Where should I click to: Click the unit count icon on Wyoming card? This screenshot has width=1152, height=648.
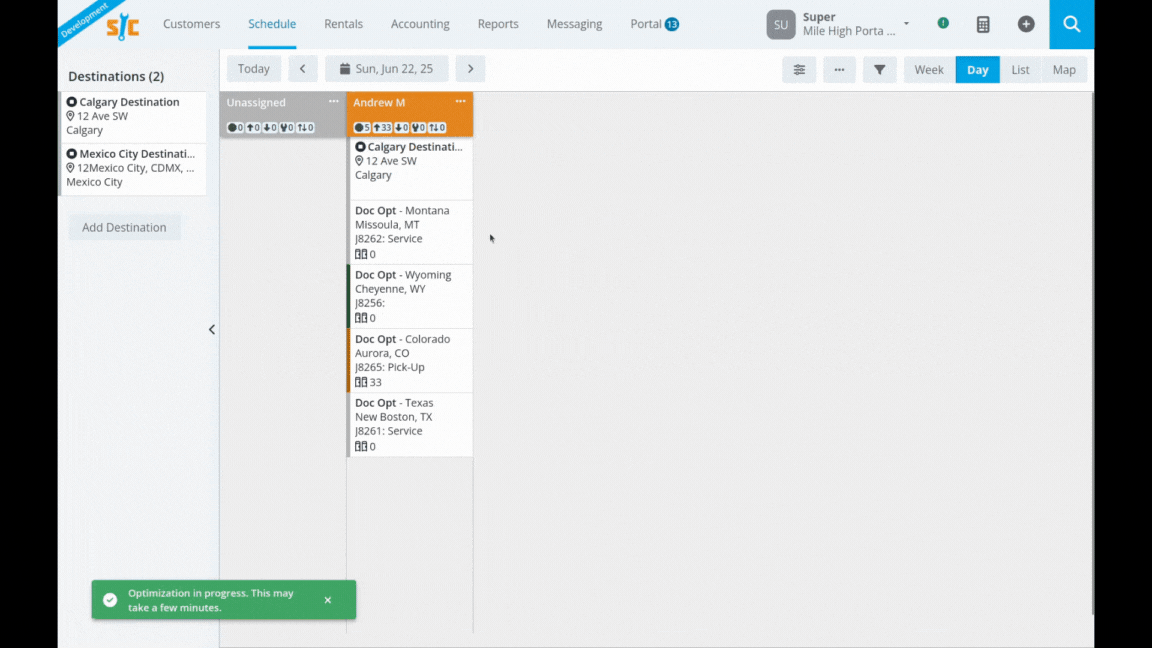(x=361, y=318)
